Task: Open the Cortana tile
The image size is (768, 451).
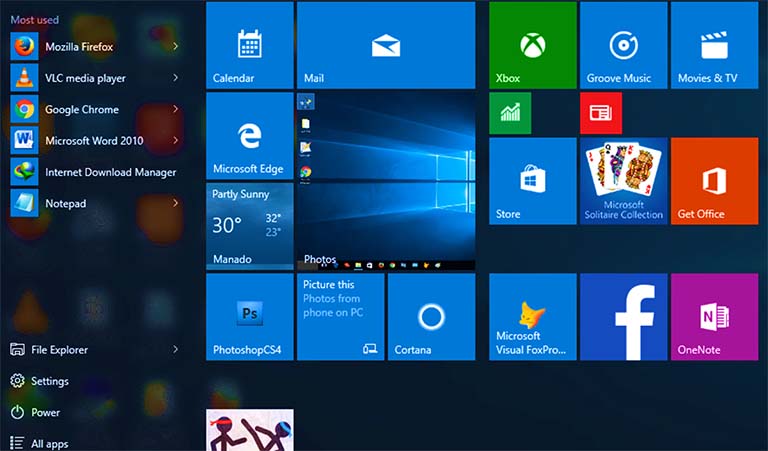Action: (432, 317)
